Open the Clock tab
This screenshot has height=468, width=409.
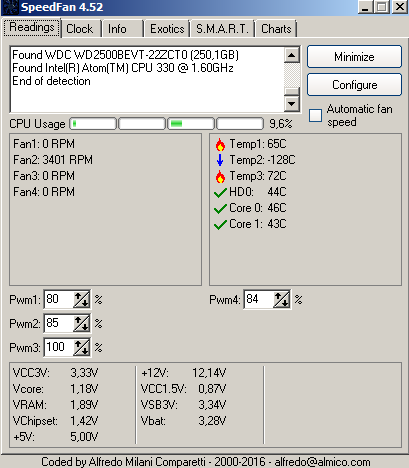[x=80, y=29]
